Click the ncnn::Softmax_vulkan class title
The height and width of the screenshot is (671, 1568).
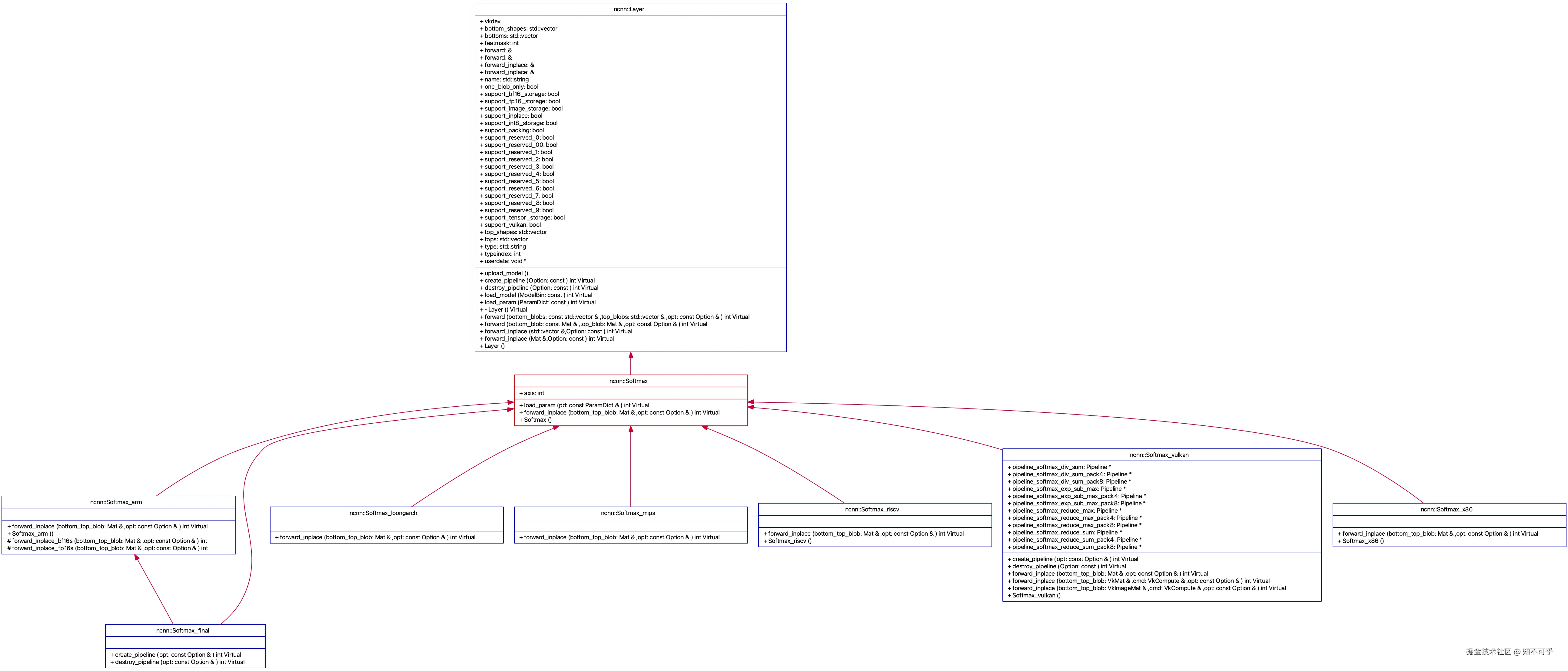1160,455
